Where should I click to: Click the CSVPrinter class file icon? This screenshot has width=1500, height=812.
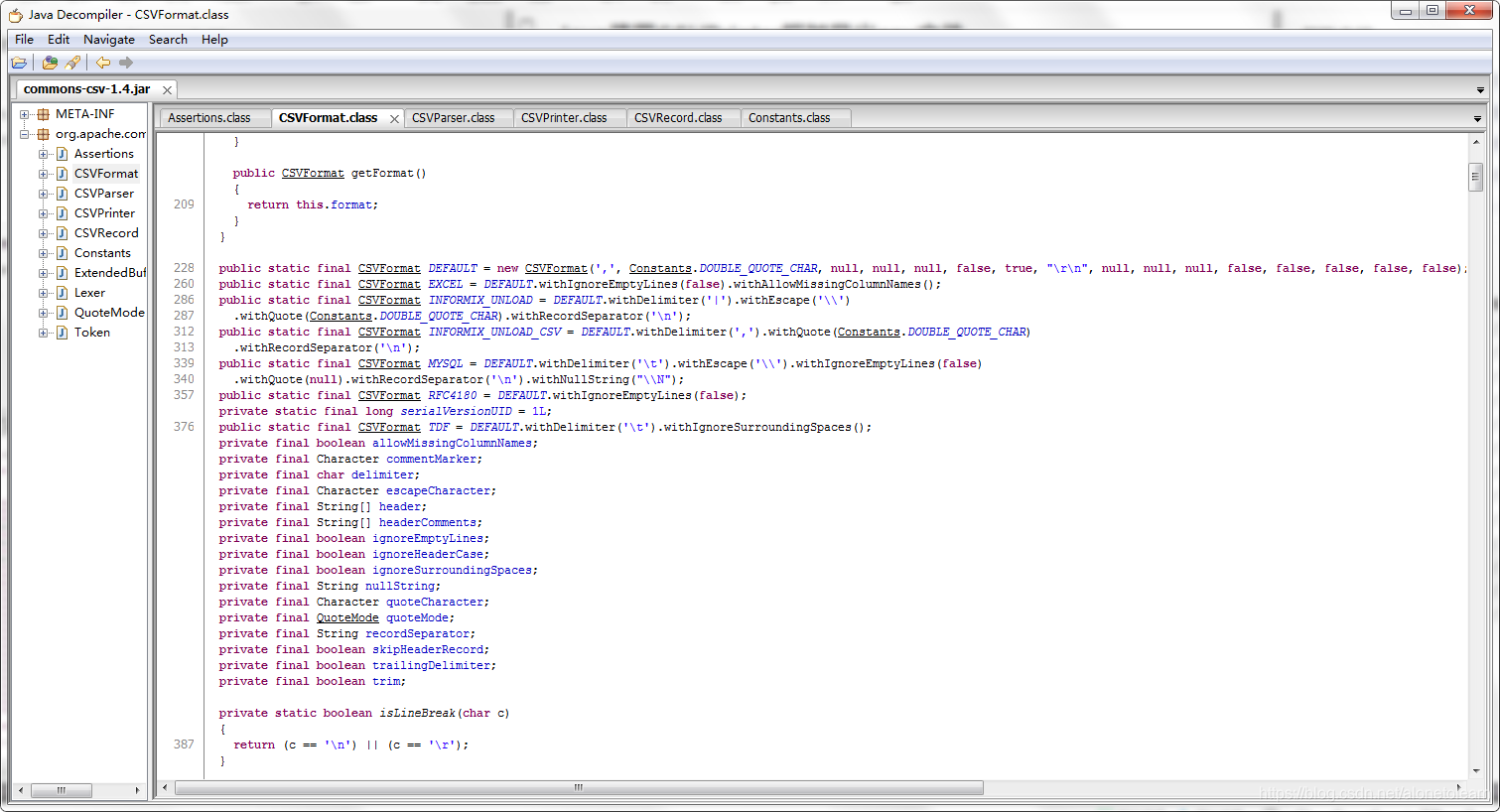62,213
